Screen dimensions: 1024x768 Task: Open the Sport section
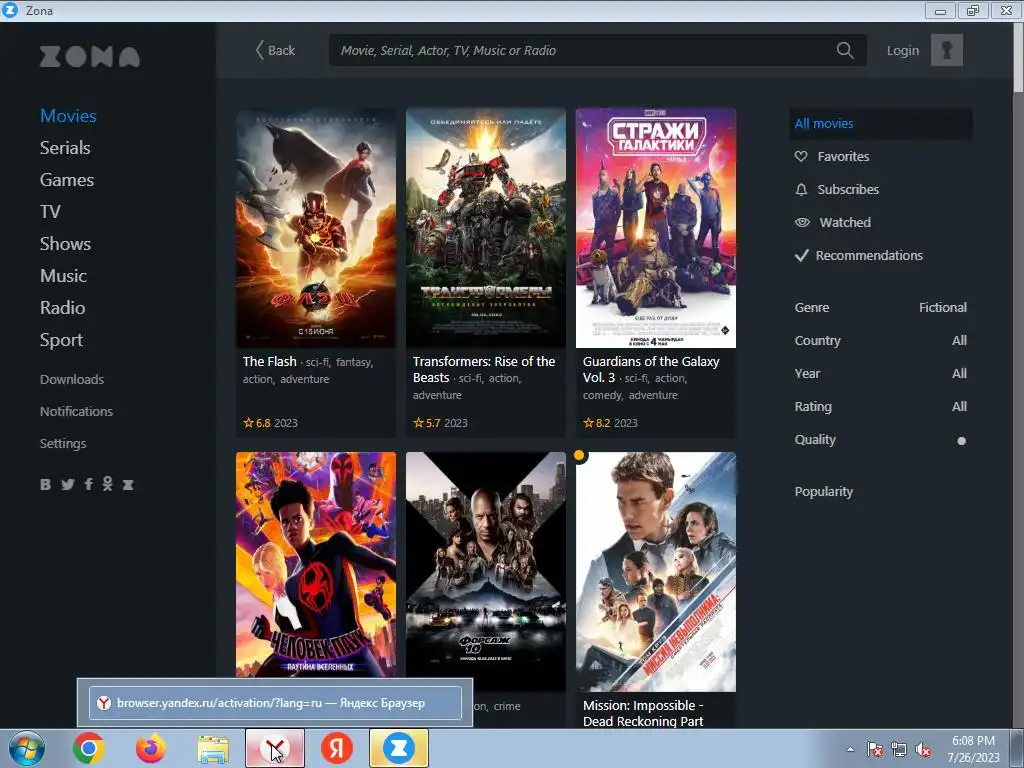(61, 340)
